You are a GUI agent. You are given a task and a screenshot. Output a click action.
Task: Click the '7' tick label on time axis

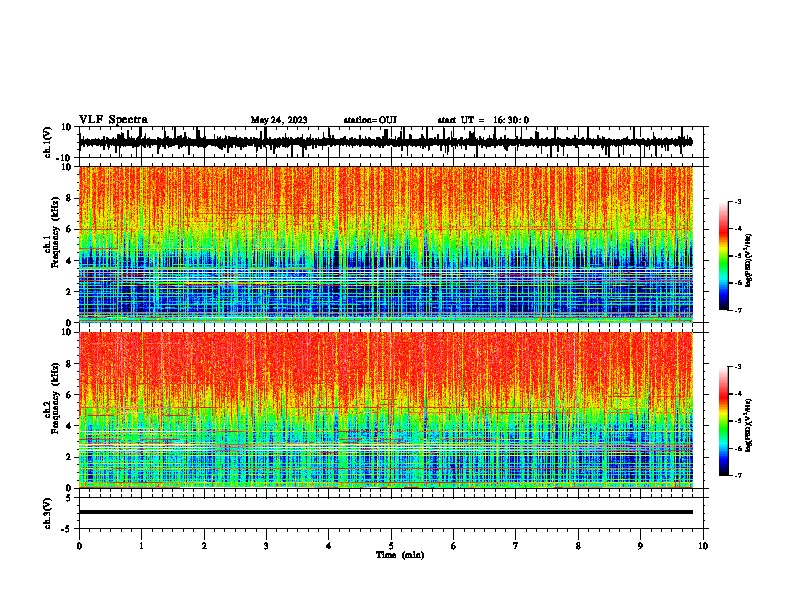coord(516,546)
